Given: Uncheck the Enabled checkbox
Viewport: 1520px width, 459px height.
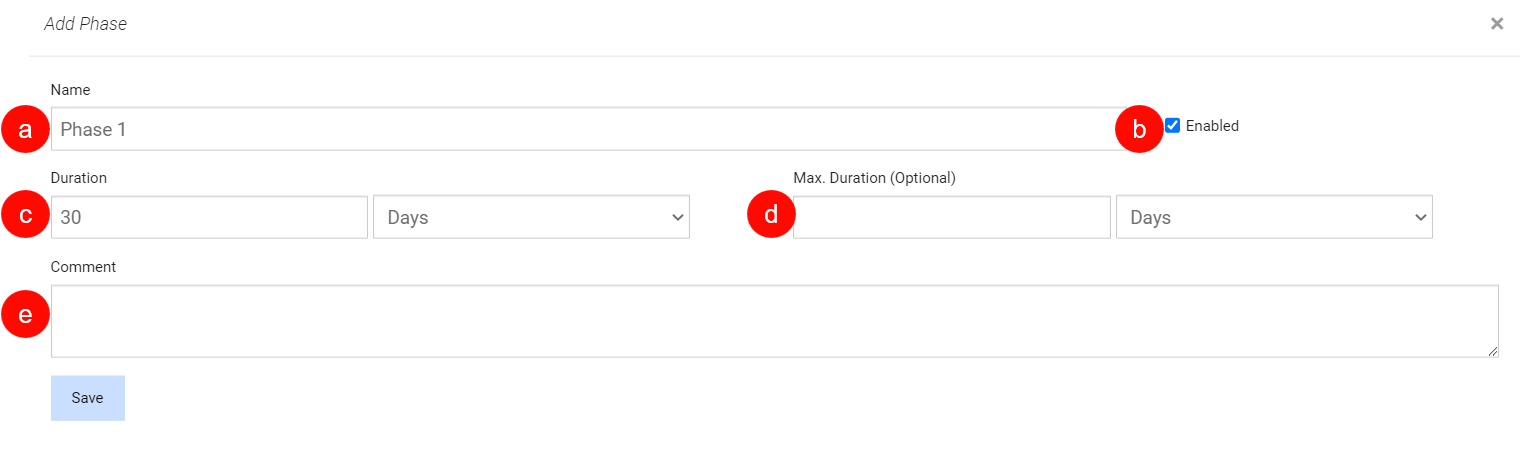Looking at the screenshot, I should pyautogui.click(x=1173, y=126).
